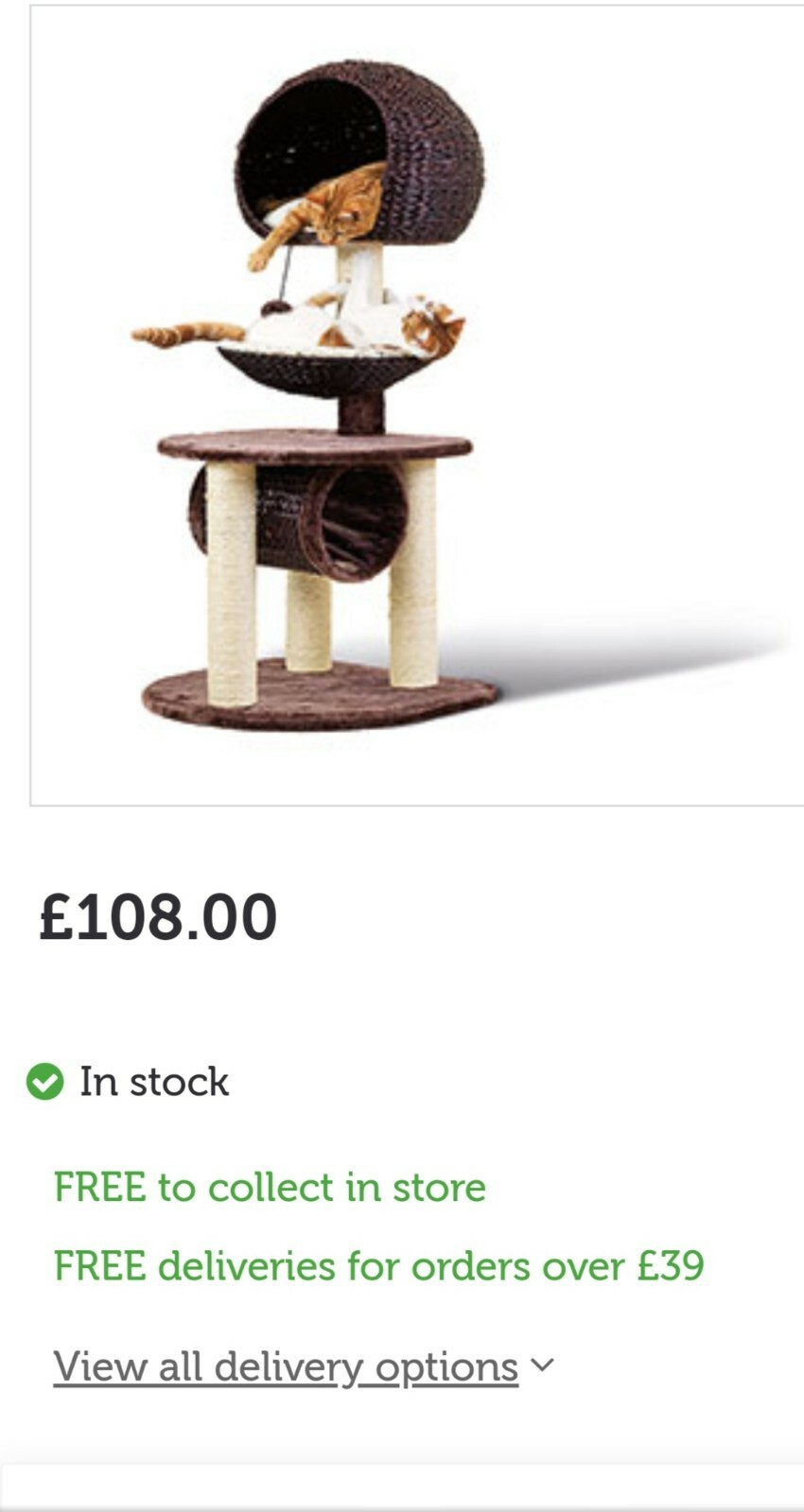The height and width of the screenshot is (1512, 804).
Task: Click the green In stock checkmark icon
Action: (x=44, y=1082)
